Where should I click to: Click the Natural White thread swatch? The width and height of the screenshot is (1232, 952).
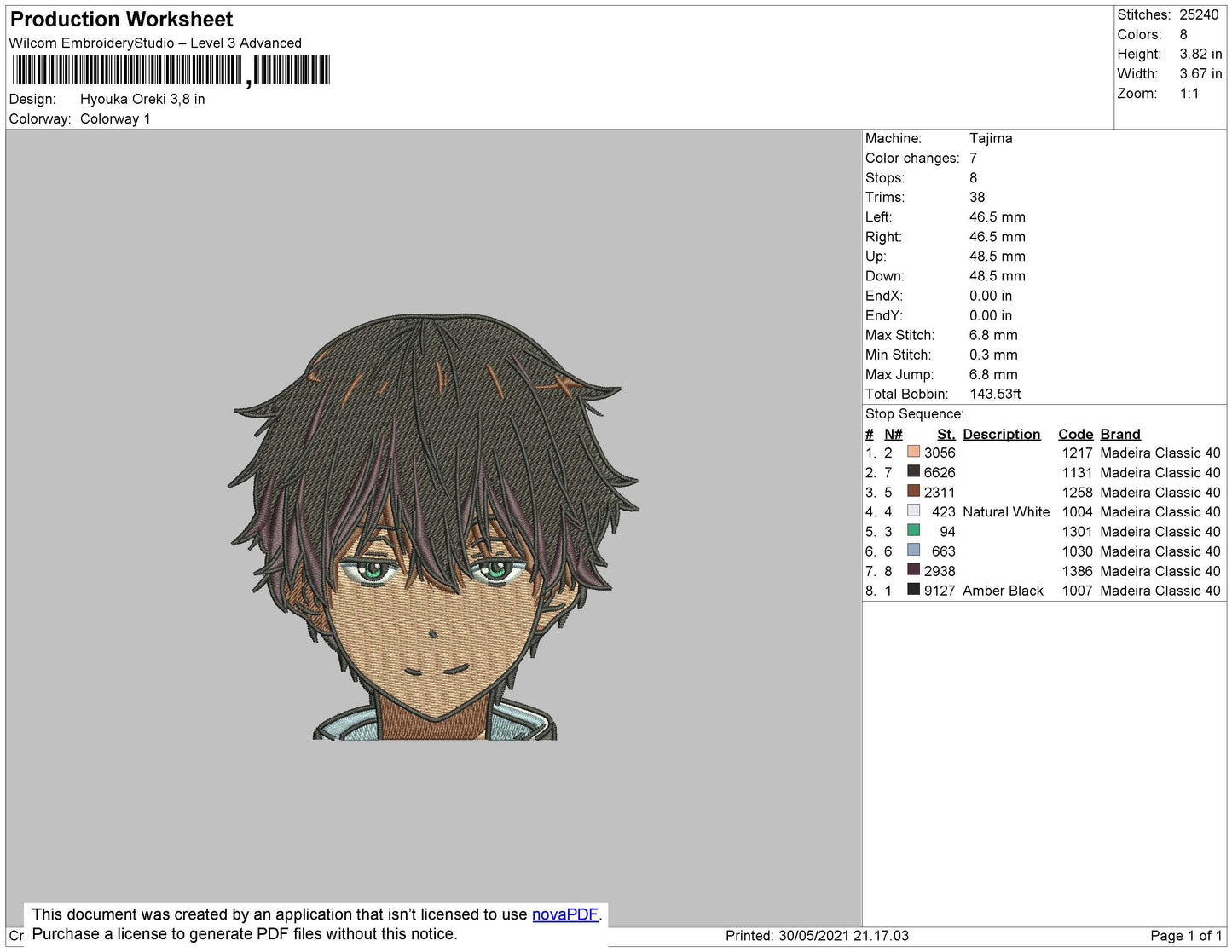[913, 511]
